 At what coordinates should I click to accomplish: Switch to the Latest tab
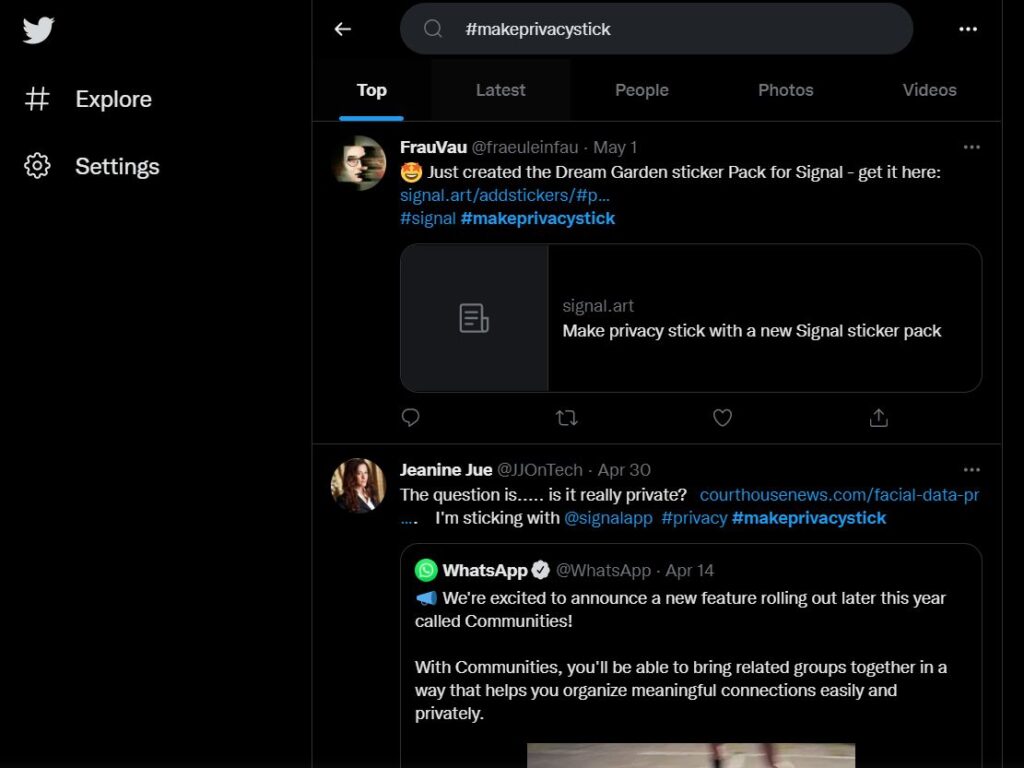(500, 90)
